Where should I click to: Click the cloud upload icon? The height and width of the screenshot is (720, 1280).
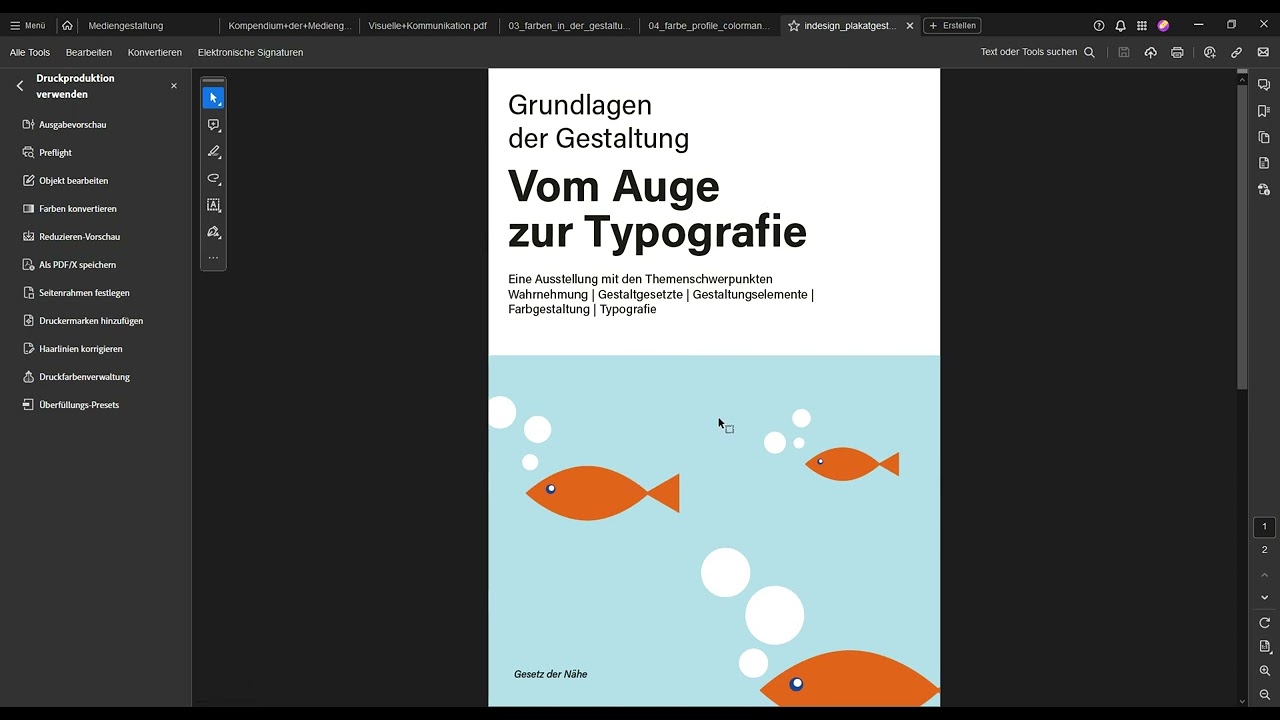click(1150, 52)
